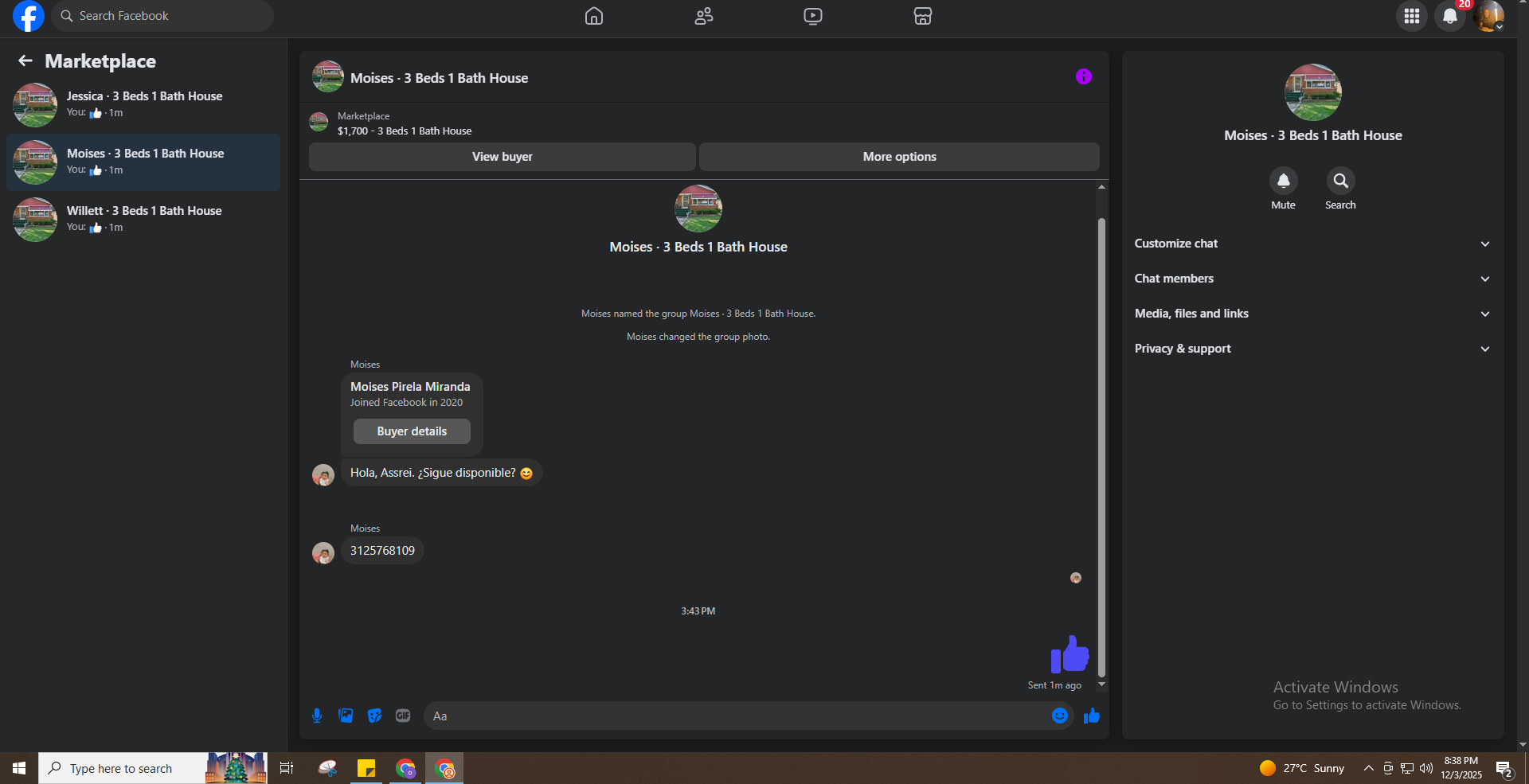Show hidden system tray icons chevron
This screenshot has width=1529, height=784.
[x=1368, y=768]
